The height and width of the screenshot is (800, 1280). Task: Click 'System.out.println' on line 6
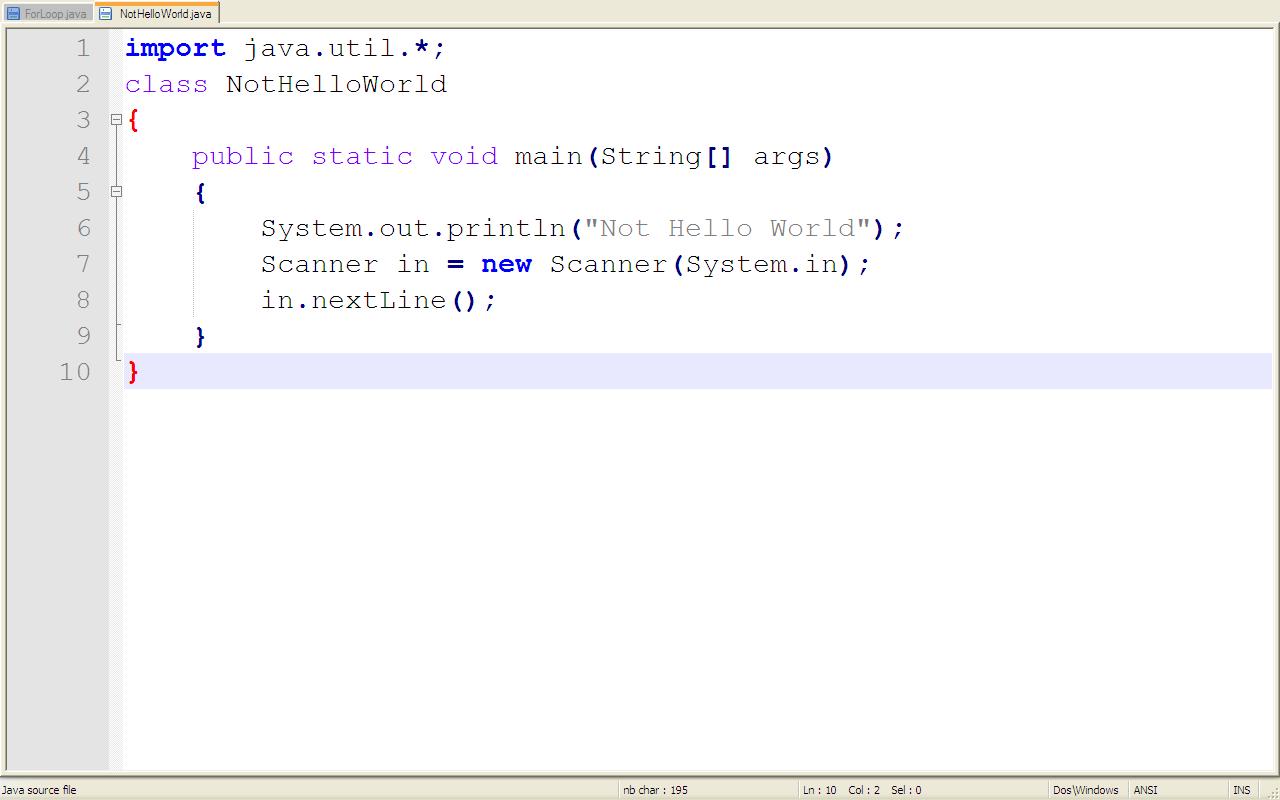point(413,228)
